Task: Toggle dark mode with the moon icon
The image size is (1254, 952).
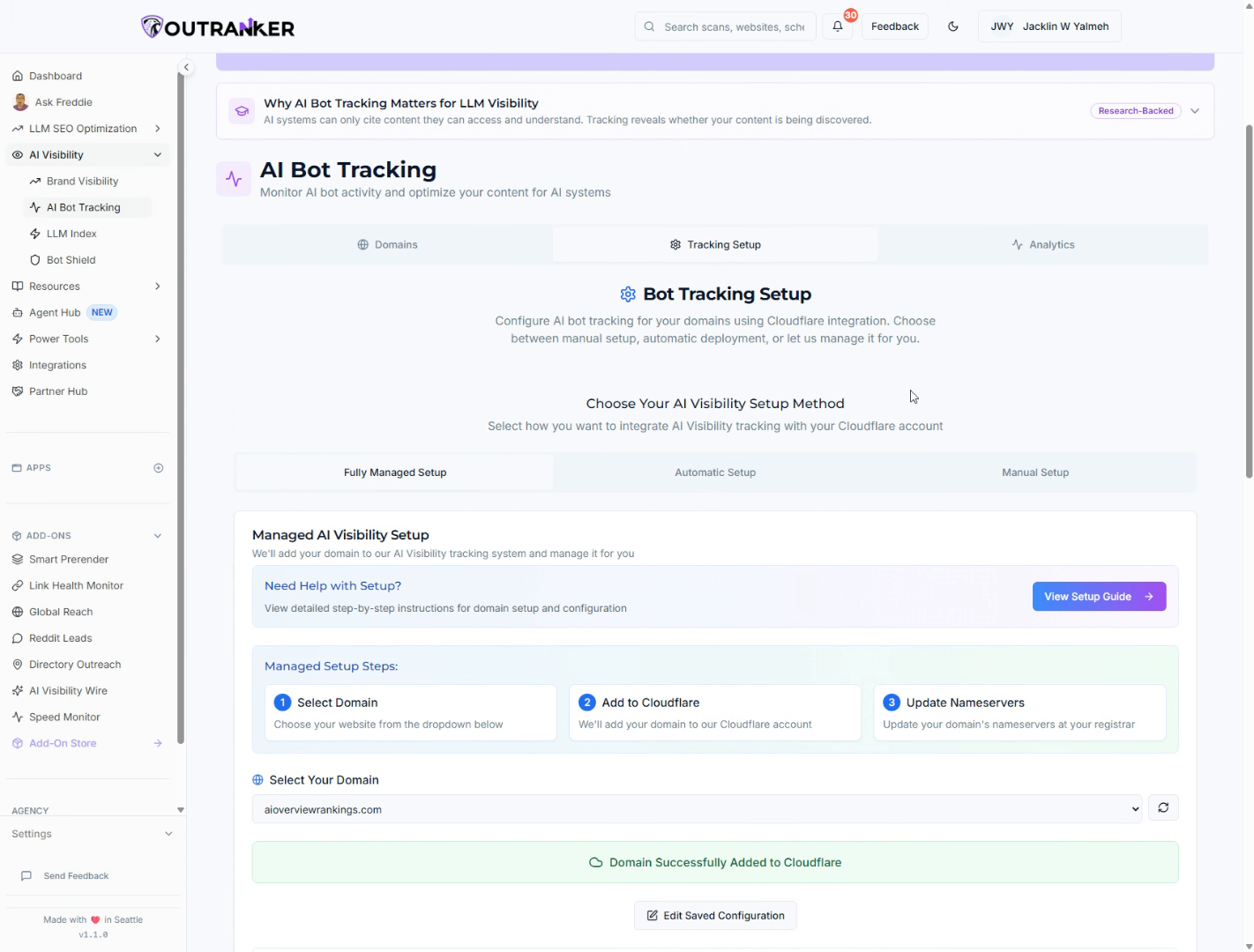Action: pyautogui.click(x=952, y=26)
